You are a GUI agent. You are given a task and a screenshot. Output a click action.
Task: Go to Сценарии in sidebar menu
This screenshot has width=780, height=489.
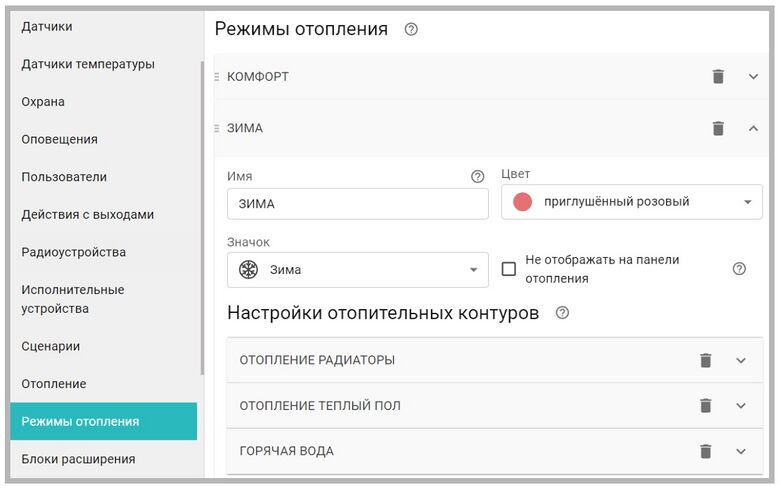pos(51,346)
